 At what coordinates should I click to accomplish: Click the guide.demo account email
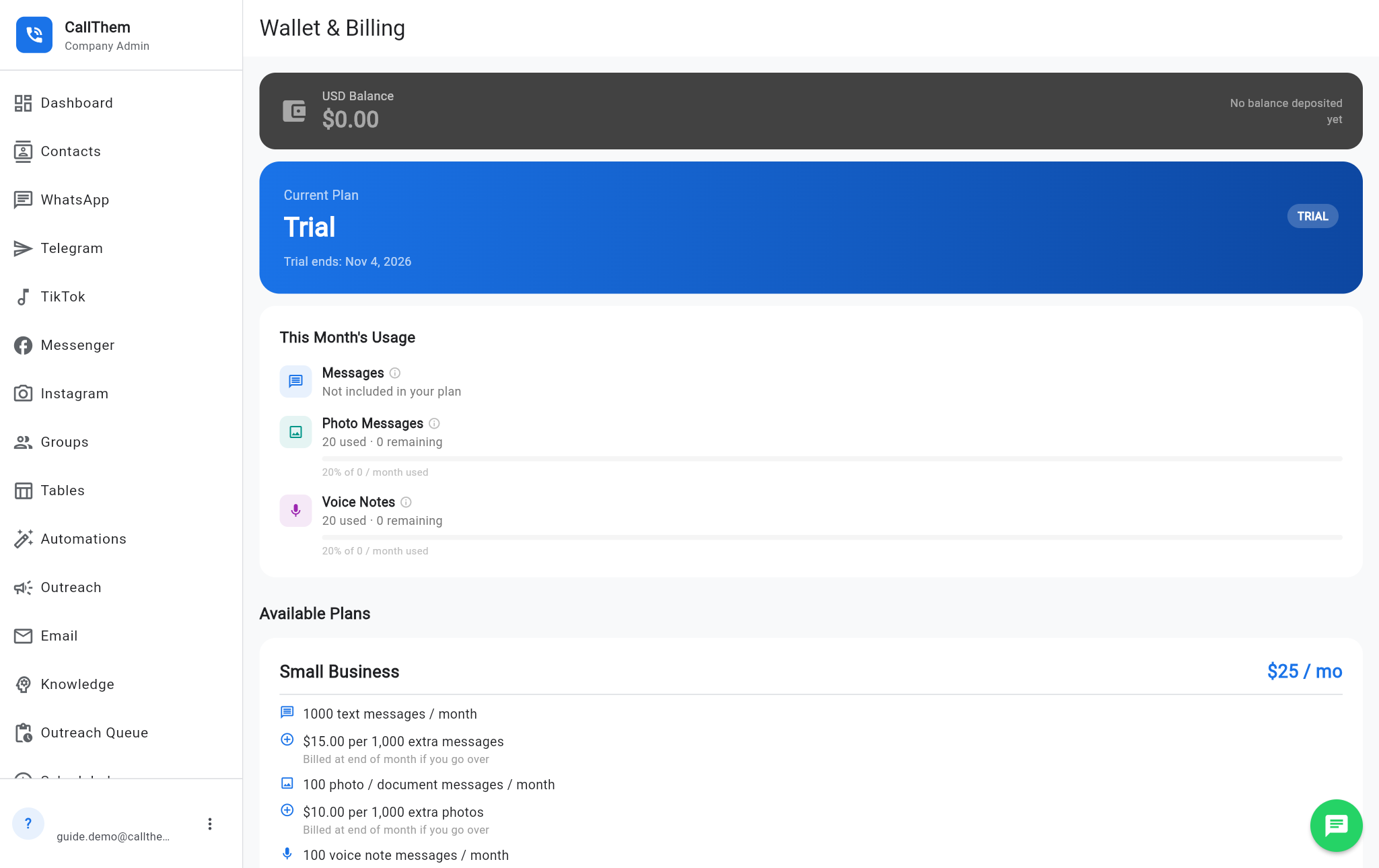[113, 836]
